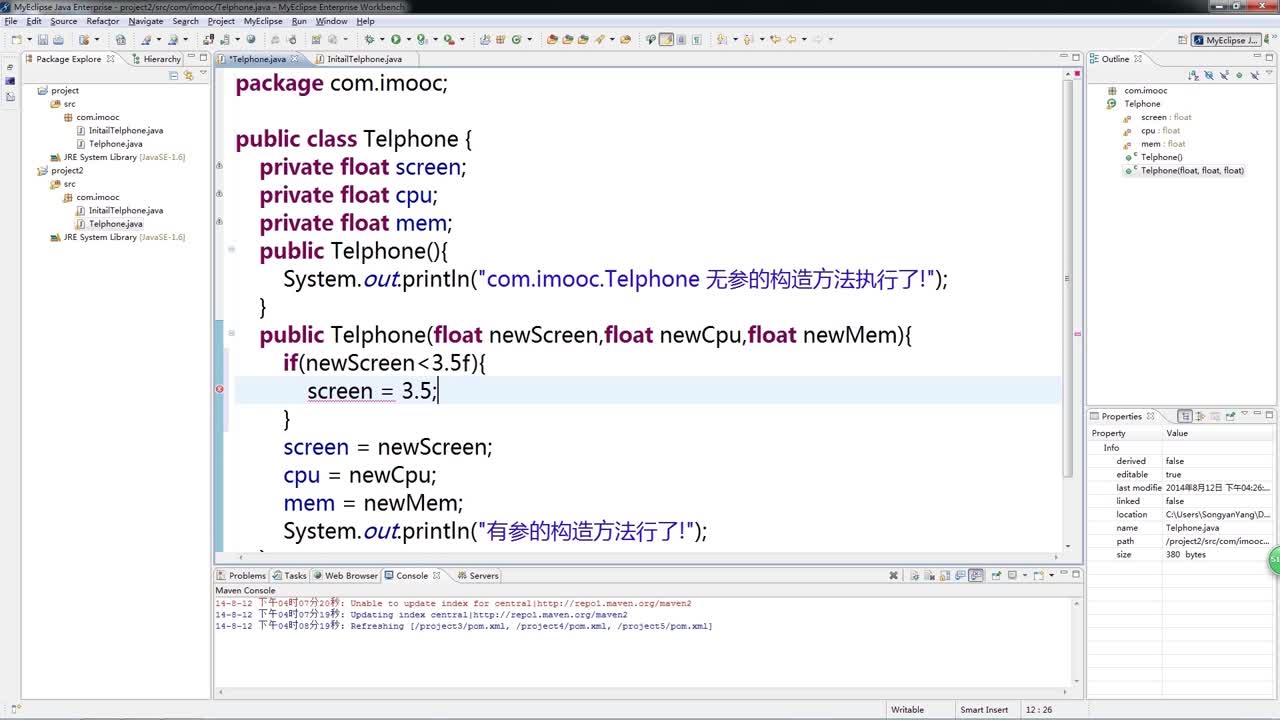Switch to the Hierarchy tab
1280x720 pixels.
[156, 59]
